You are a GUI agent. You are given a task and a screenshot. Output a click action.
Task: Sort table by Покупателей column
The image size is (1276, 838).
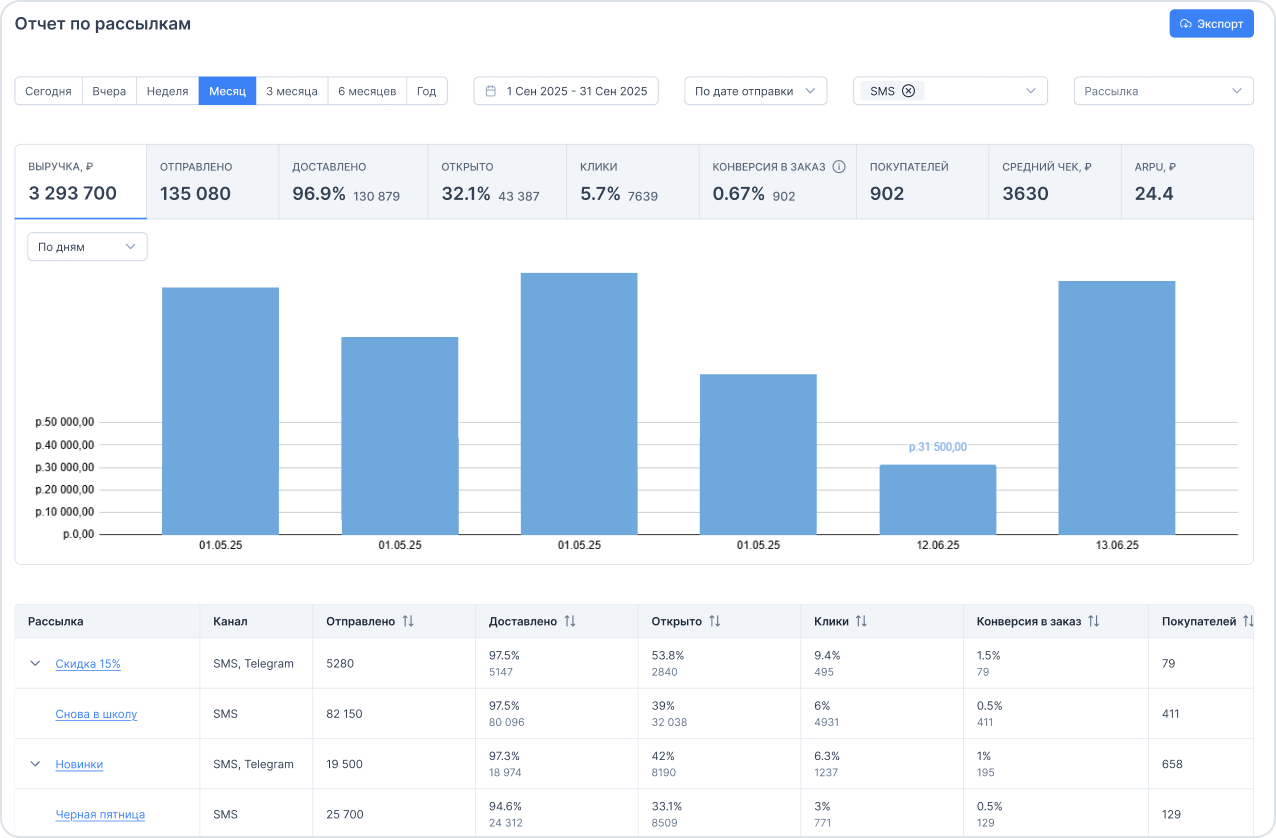tap(1247, 621)
